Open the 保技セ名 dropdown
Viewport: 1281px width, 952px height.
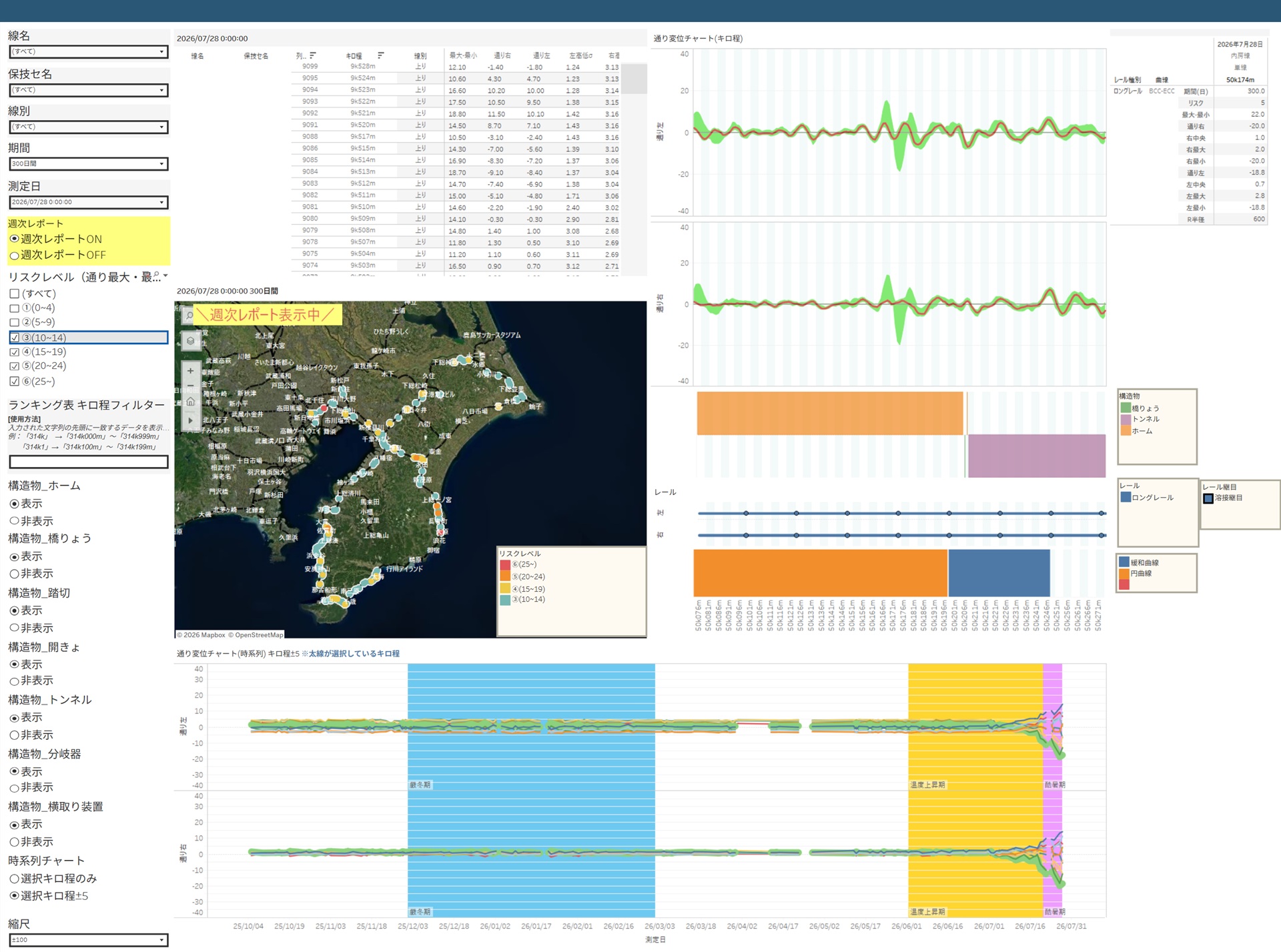pyautogui.click(x=89, y=90)
